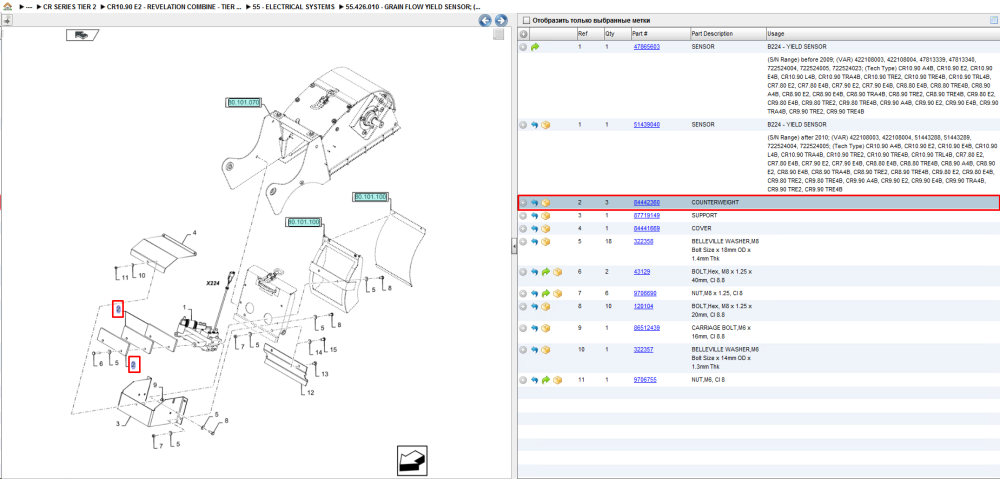Click the green arrow for part 9706755

pos(546,380)
